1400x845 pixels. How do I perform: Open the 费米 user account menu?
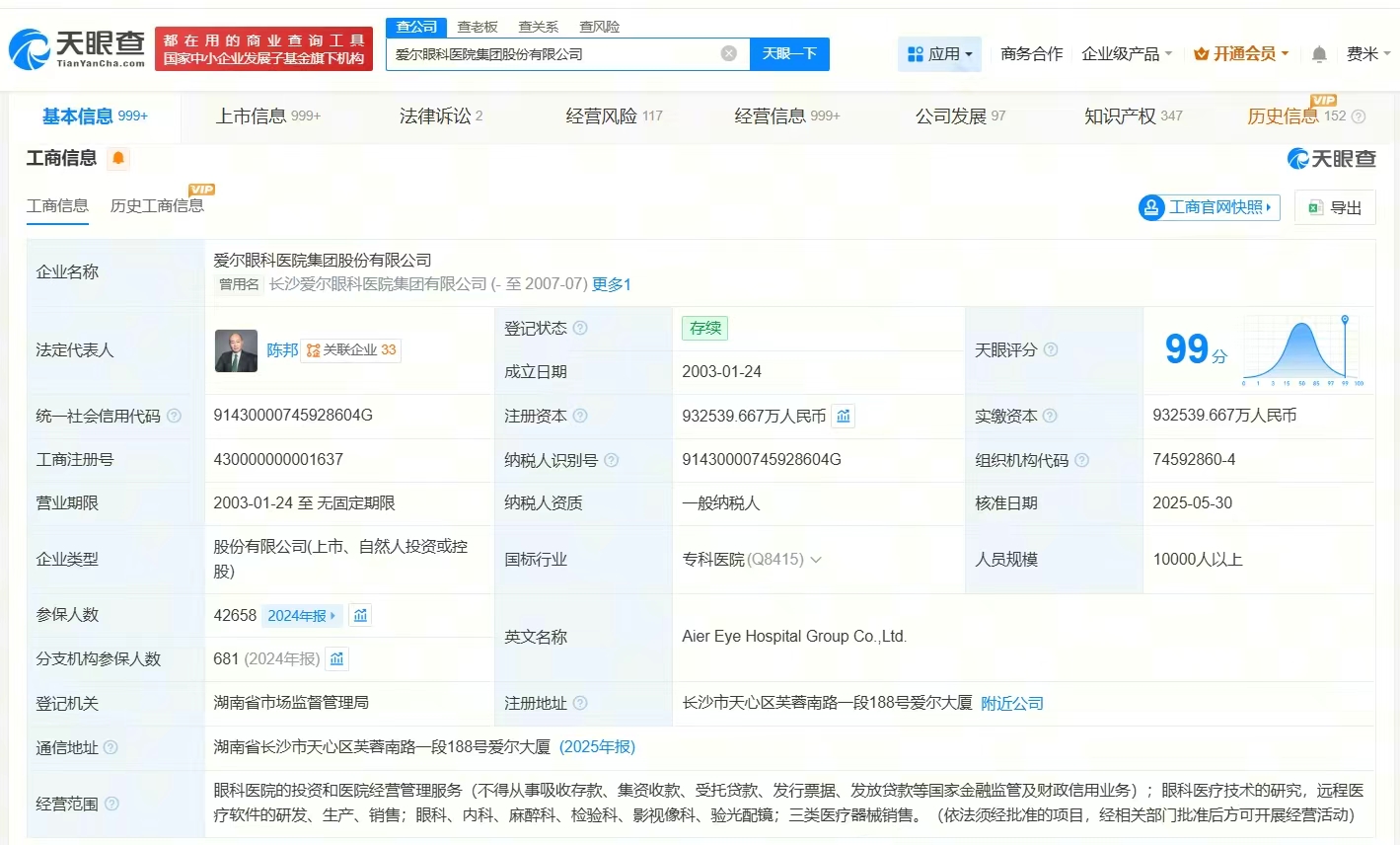click(x=1368, y=53)
